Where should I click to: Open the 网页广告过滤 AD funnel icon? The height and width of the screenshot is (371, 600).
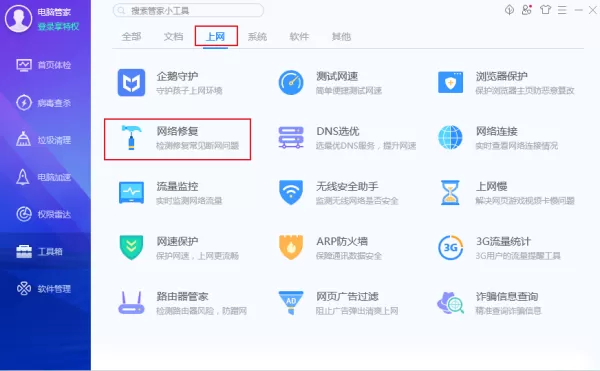click(291, 303)
